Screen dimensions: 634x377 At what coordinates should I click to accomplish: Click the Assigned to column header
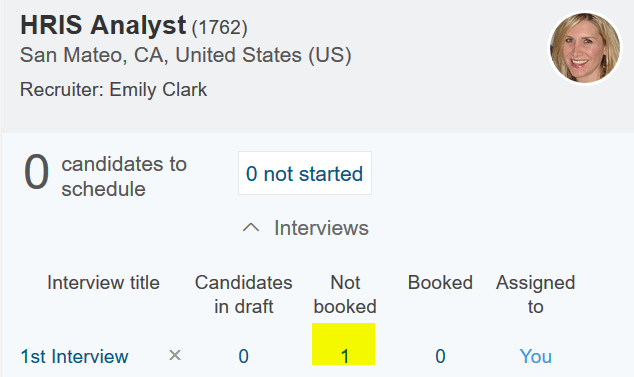click(535, 294)
